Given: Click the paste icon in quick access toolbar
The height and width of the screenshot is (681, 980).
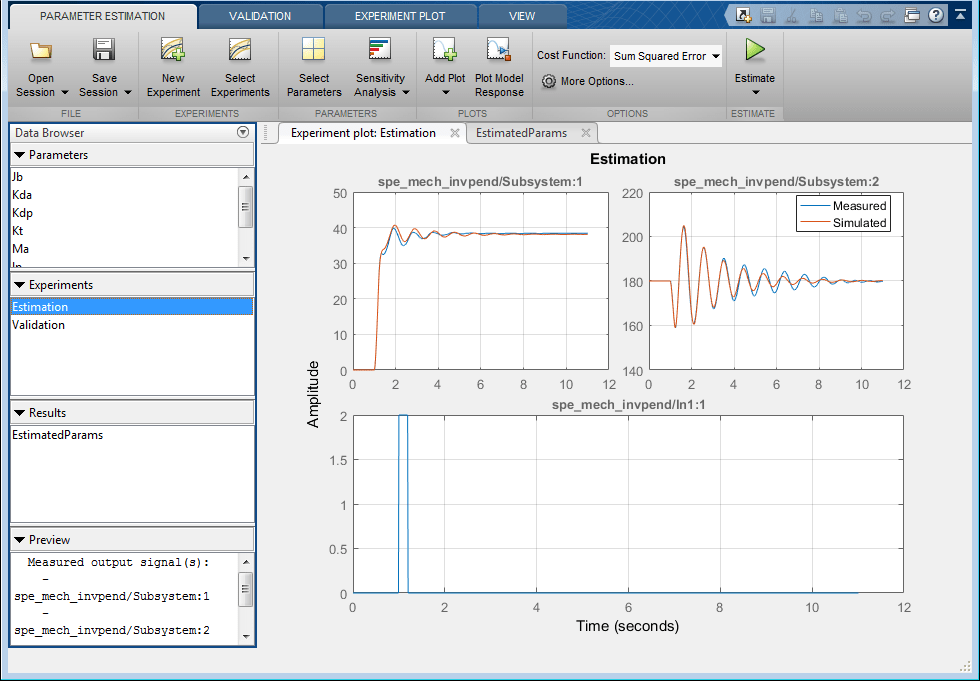Looking at the screenshot, I should click(839, 16).
